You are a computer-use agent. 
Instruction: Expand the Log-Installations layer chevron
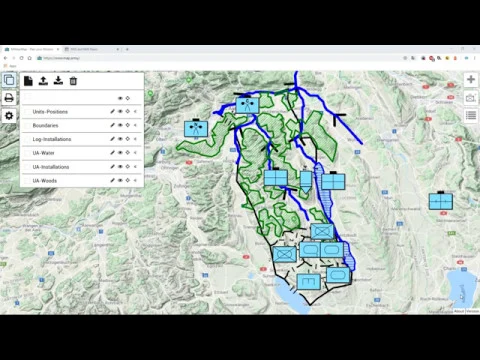[x=135, y=139]
